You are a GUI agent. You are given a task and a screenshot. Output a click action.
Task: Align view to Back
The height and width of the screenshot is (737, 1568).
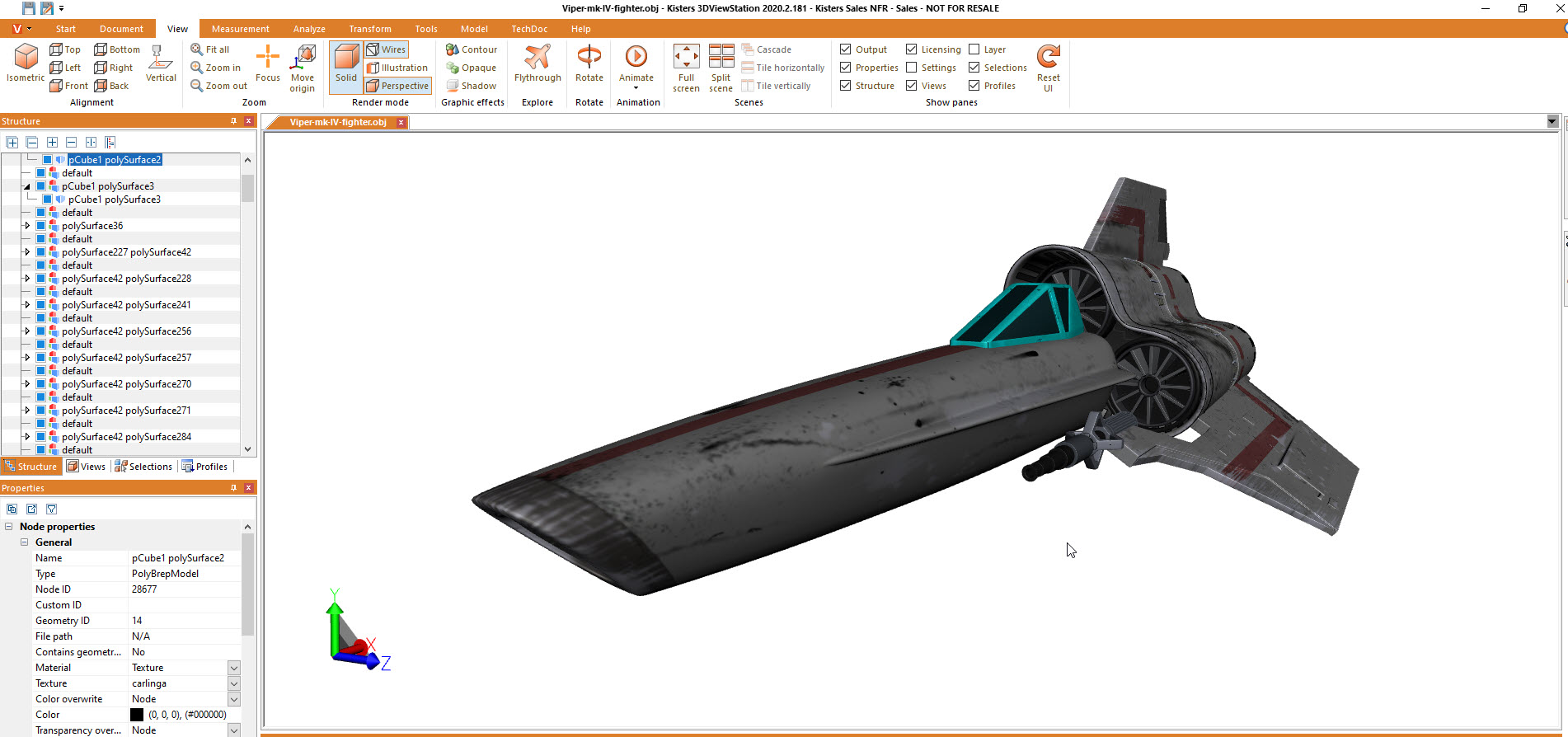tap(112, 86)
